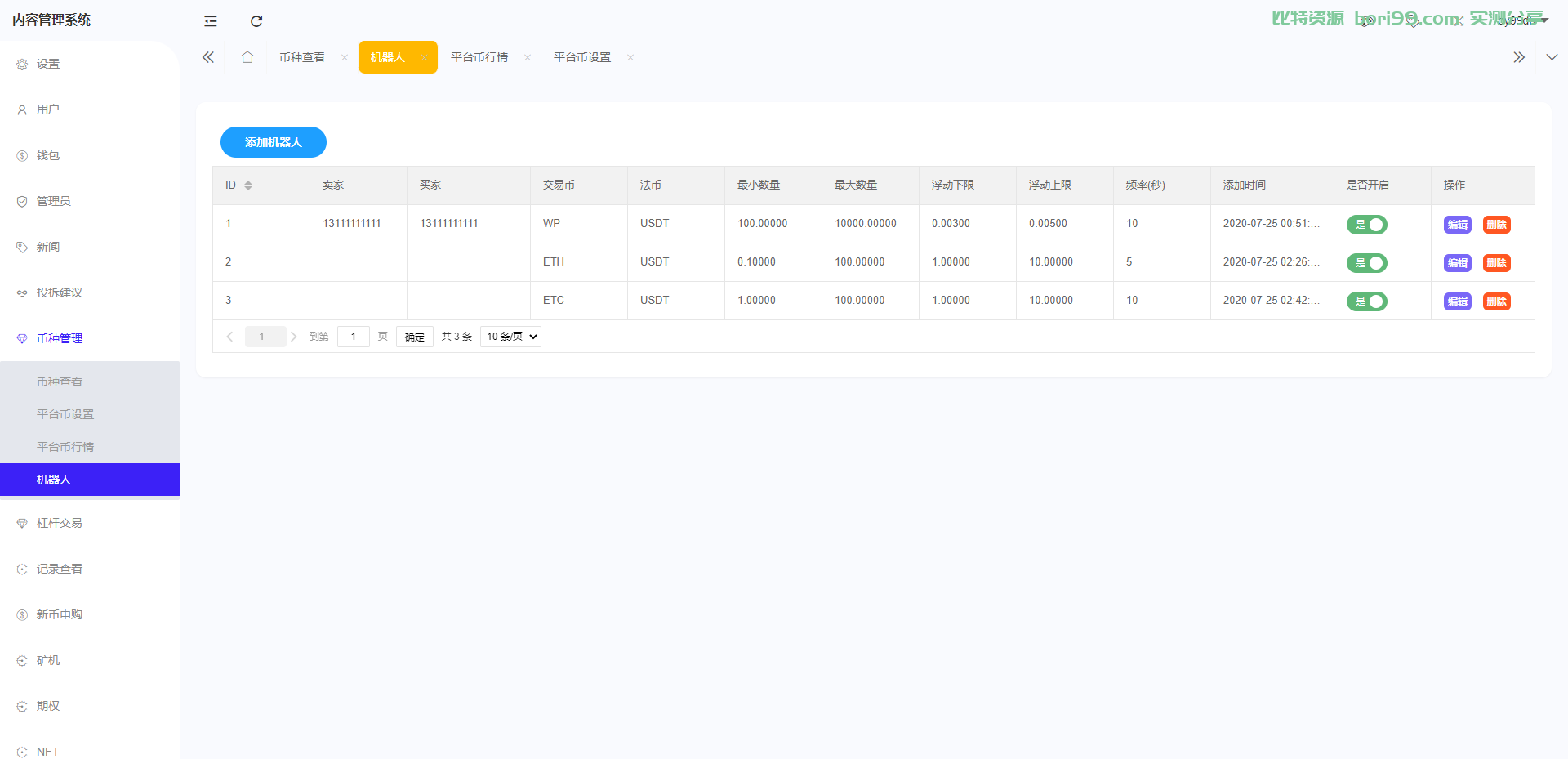
Task: Click the icon beside 期权
Action: tap(22, 706)
